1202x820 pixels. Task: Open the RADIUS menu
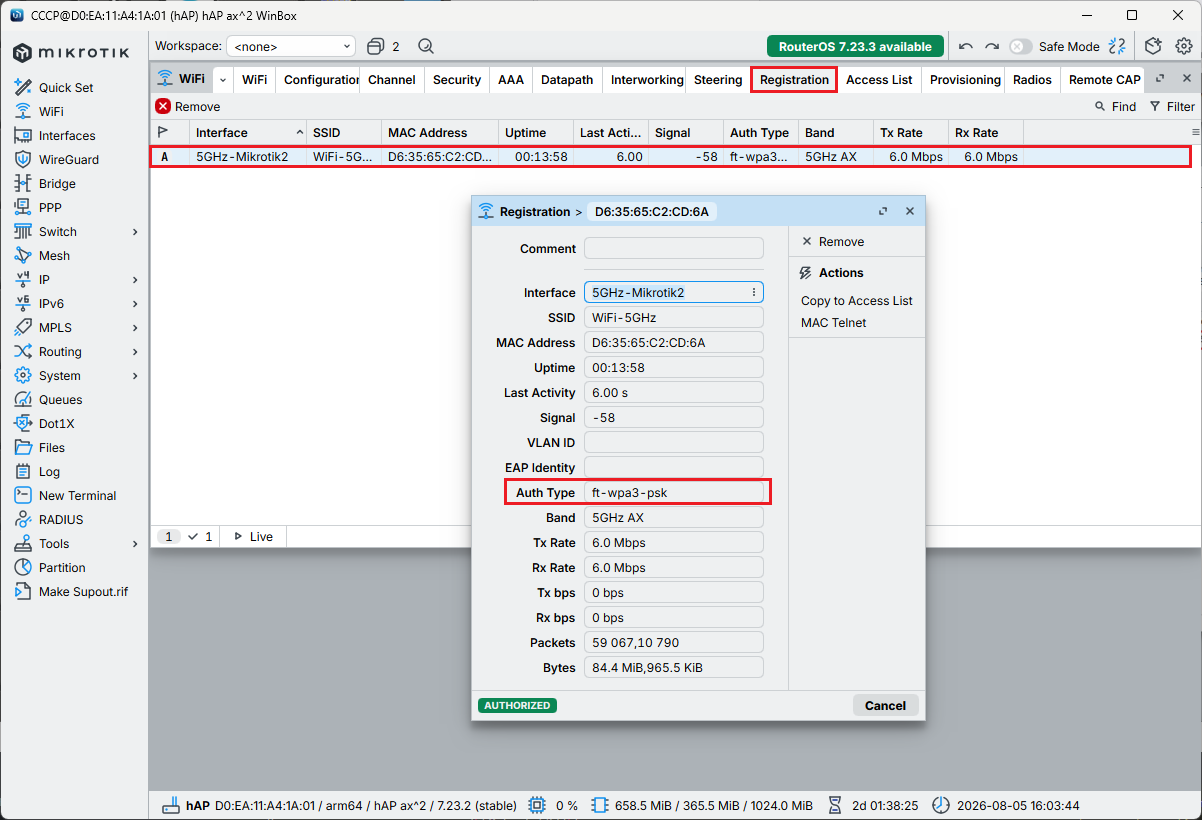point(61,519)
